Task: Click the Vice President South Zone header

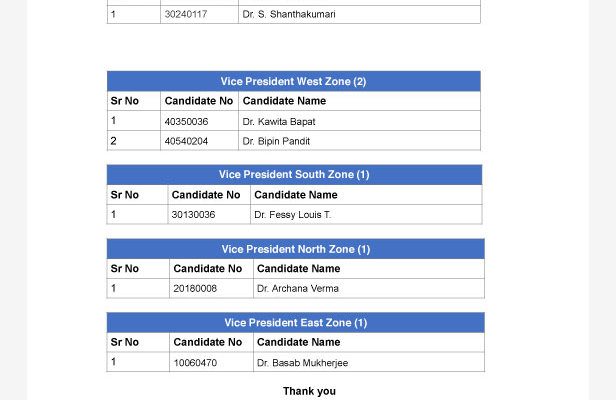Action: point(294,174)
